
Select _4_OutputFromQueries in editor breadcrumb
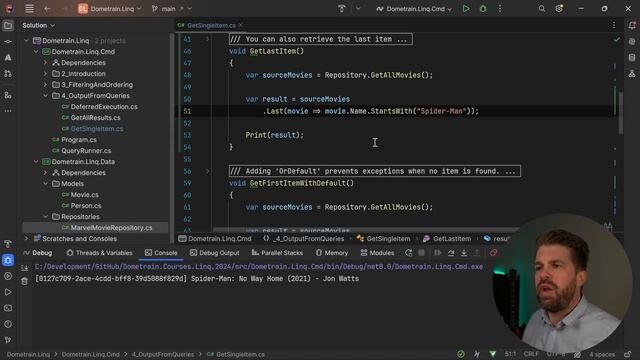[304, 238]
